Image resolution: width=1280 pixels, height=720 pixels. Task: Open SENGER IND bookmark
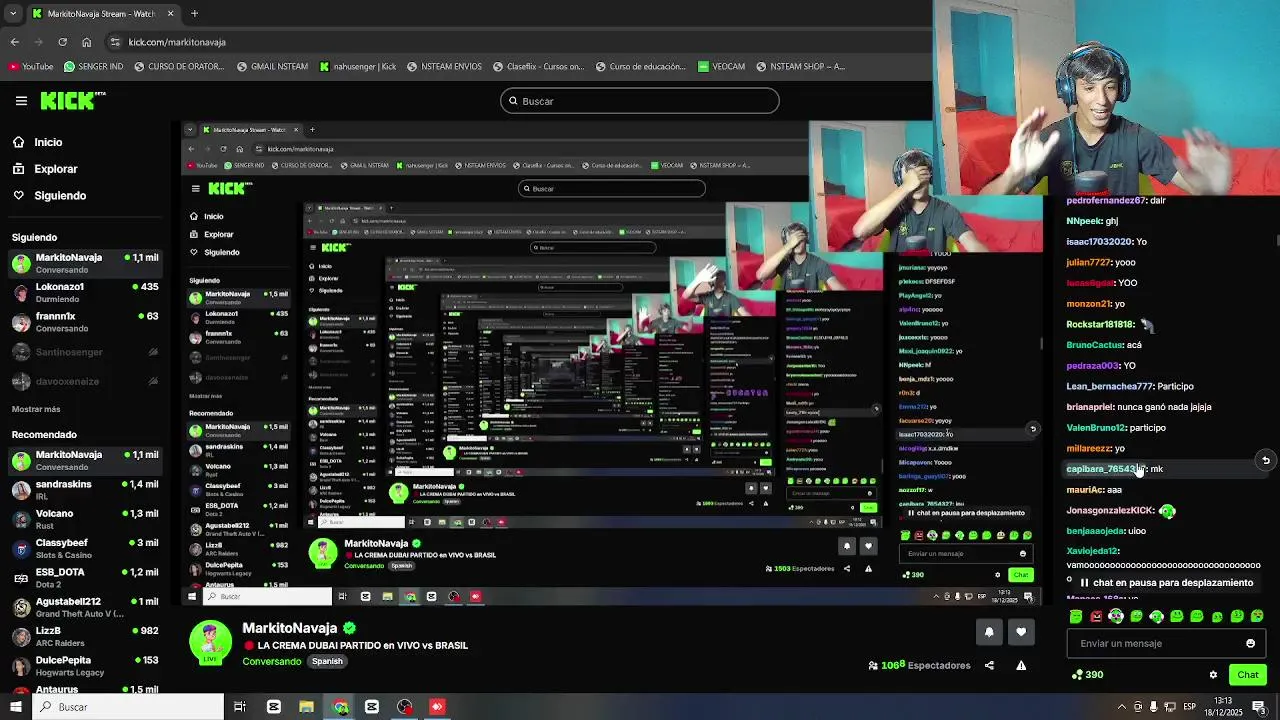click(x=93, y=67)
